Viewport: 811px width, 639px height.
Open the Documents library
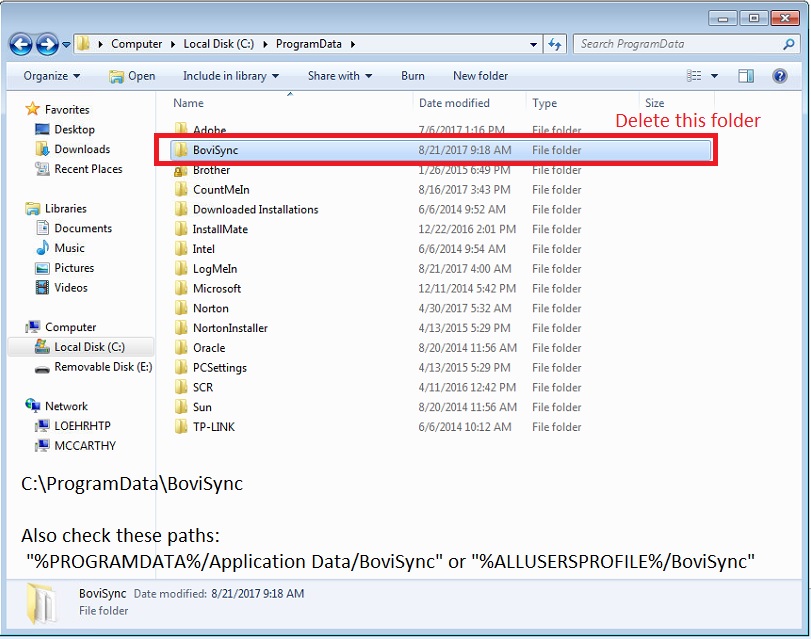[x=83, y=228]
